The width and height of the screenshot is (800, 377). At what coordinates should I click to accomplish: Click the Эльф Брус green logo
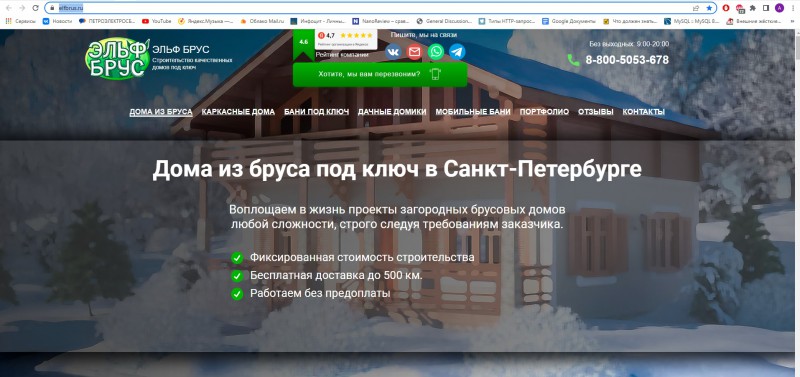point(117,58)
